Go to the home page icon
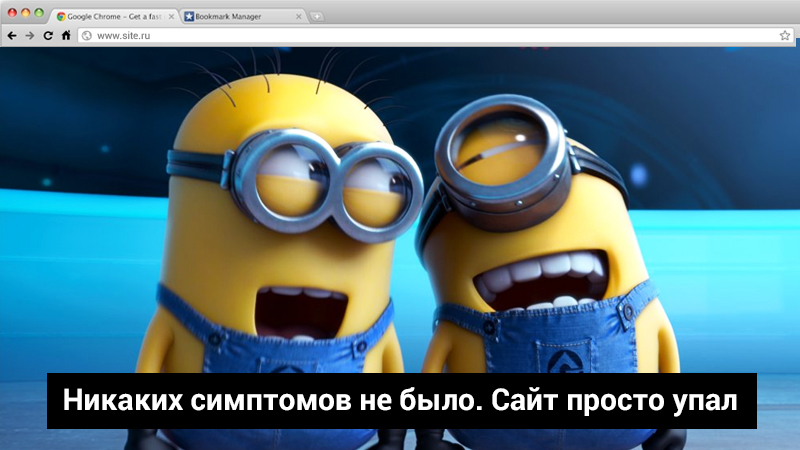 (66, 35)
